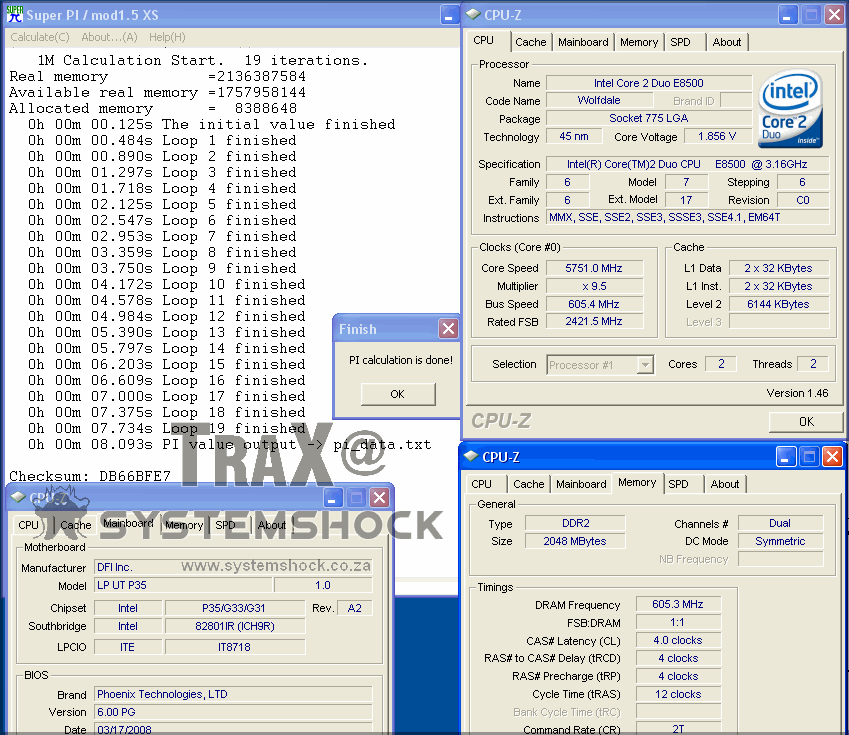Click the Manufacturer DFI Inc. field
The image size is (849, 735).
click(x=233, y=567)
